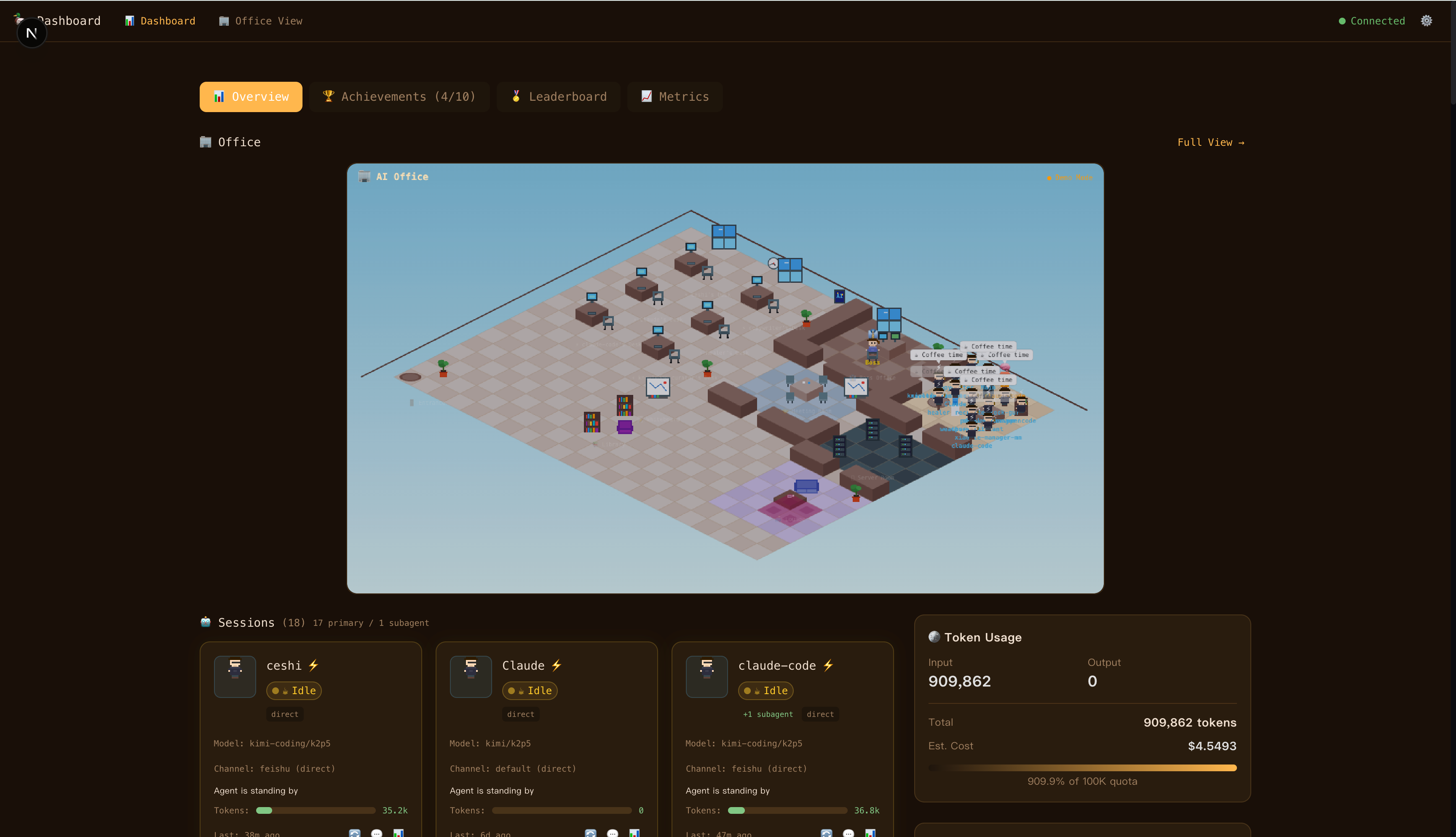Click the Next.js N logo badge
This screenshot has height=837, width=1456.
pos(32,33)
